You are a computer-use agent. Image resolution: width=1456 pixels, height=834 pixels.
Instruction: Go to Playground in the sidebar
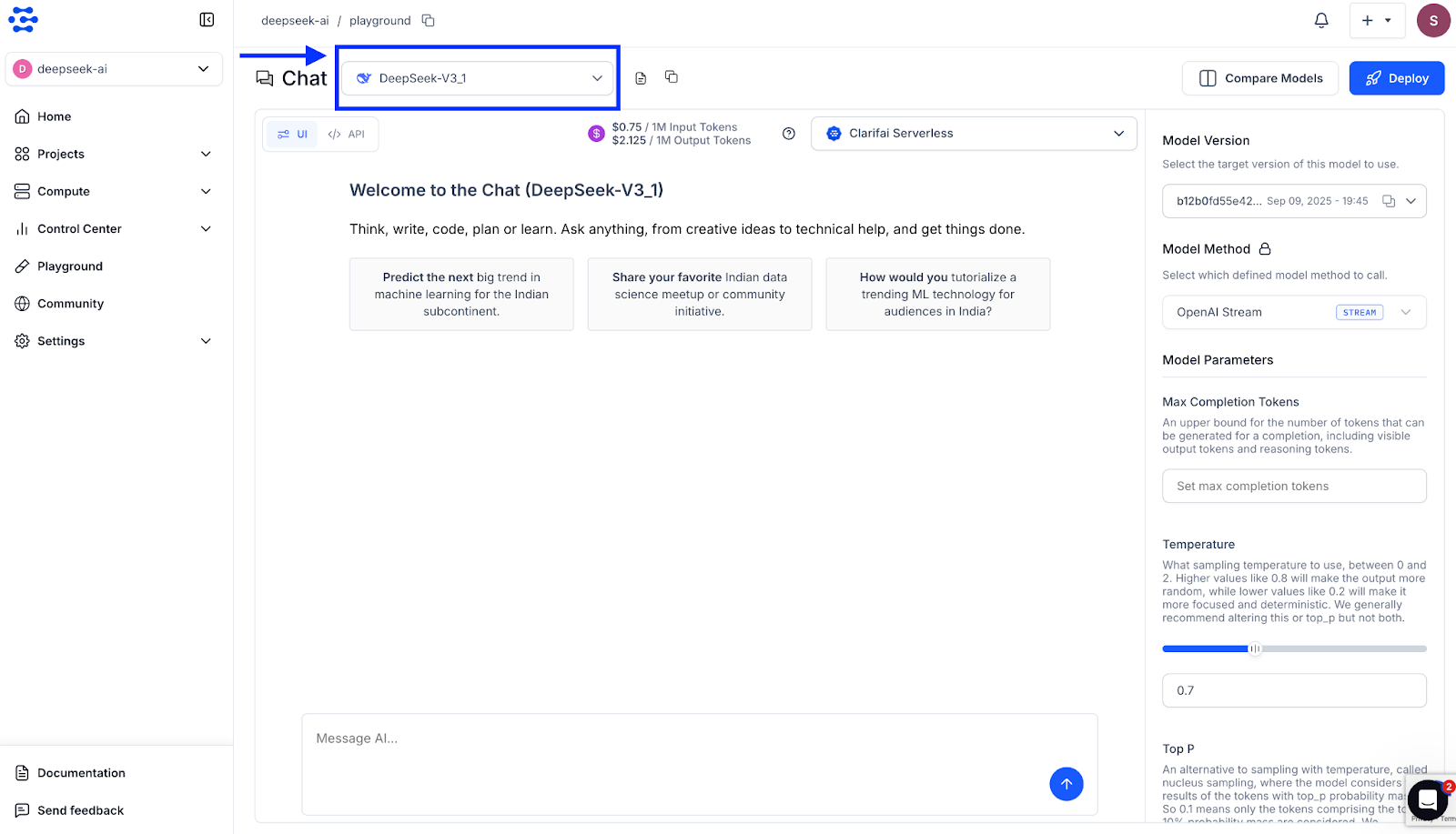(70, 266)
